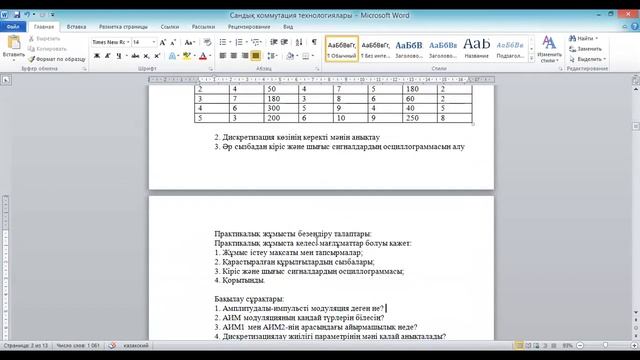
Task: Open the borders dropdown in the Абзац group
Action: (x=313, y=56)
